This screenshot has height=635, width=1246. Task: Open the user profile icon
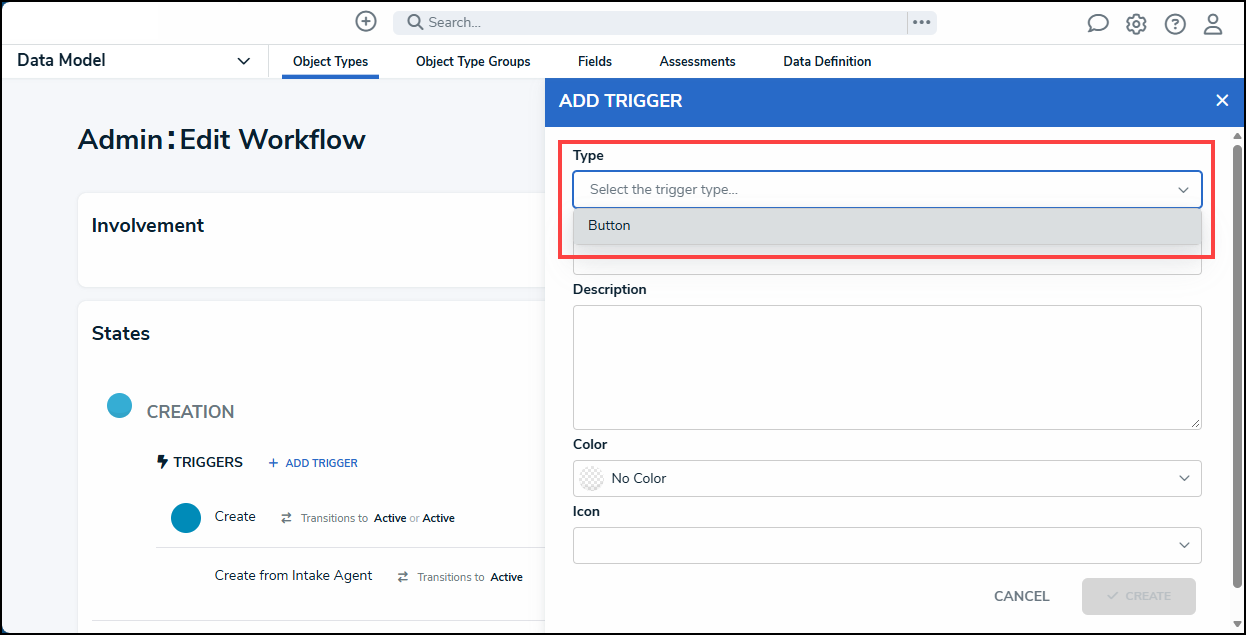pyautogui.click(x=1213, y=24)
